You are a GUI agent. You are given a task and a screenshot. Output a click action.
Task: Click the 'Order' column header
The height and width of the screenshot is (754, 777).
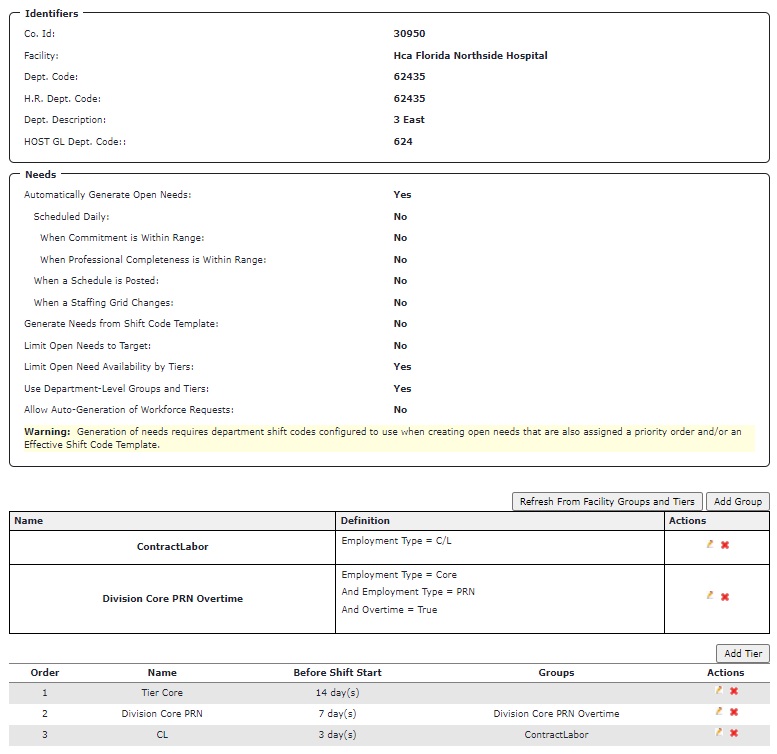tap(45, 672)
